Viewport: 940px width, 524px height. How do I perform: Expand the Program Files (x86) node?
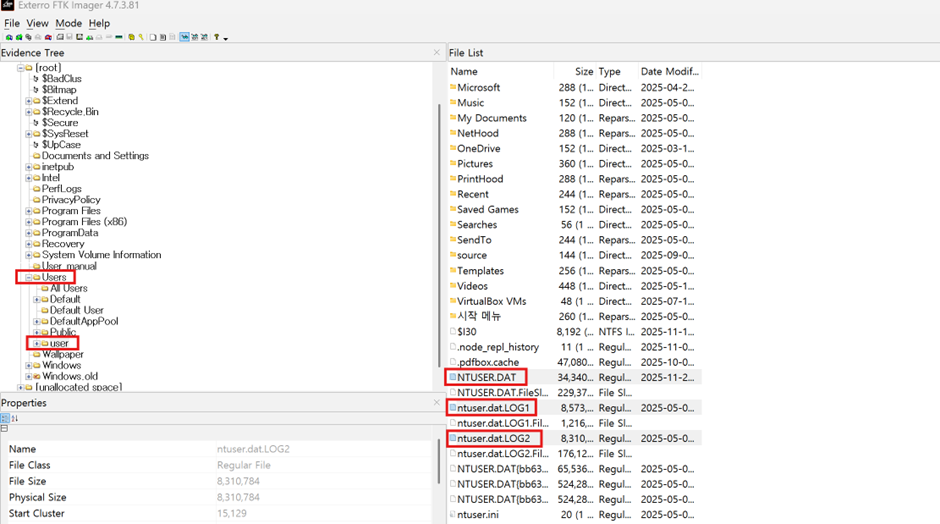(x=28, y=222)
